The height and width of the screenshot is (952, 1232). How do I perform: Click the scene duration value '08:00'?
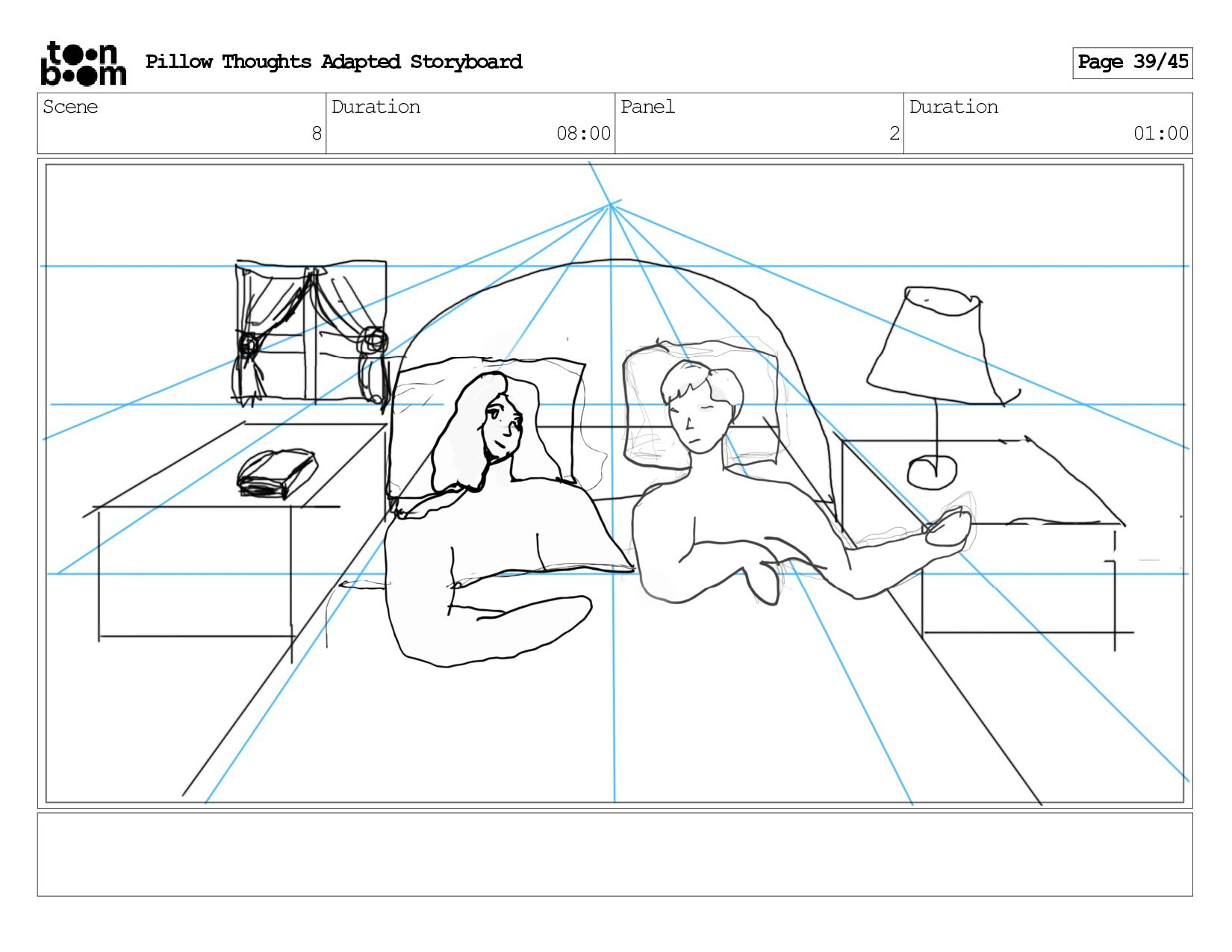tap(584, 134)
